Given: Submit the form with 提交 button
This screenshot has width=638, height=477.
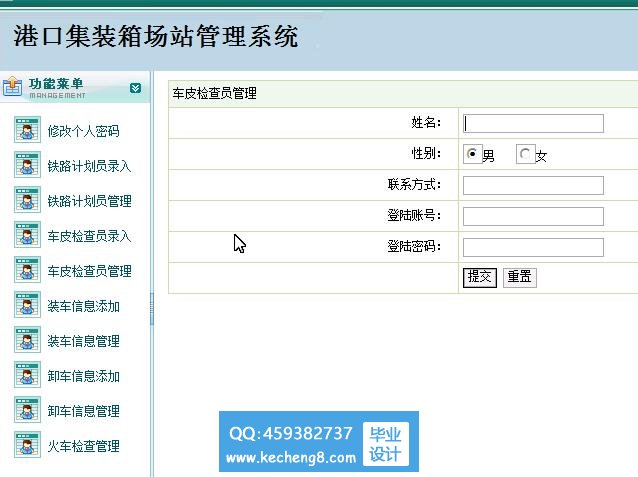Looking at the screenshot, I should tap(480, 278).
